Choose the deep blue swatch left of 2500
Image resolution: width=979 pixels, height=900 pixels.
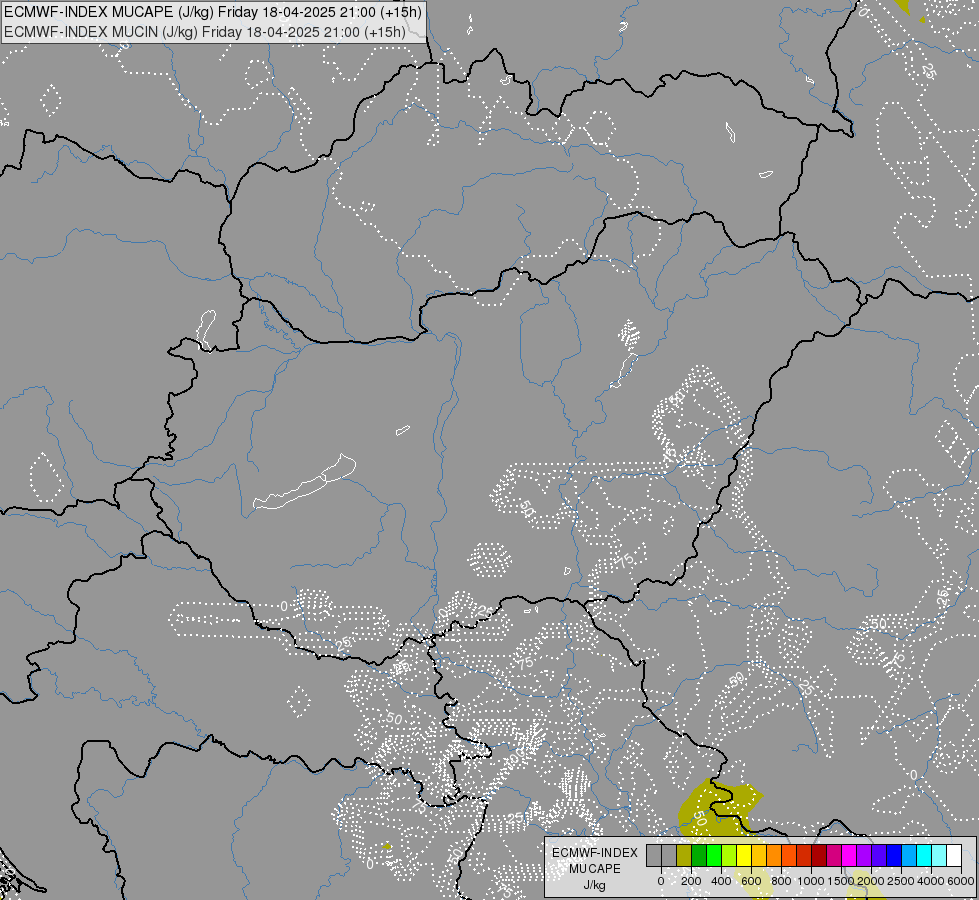coord(895,855)
